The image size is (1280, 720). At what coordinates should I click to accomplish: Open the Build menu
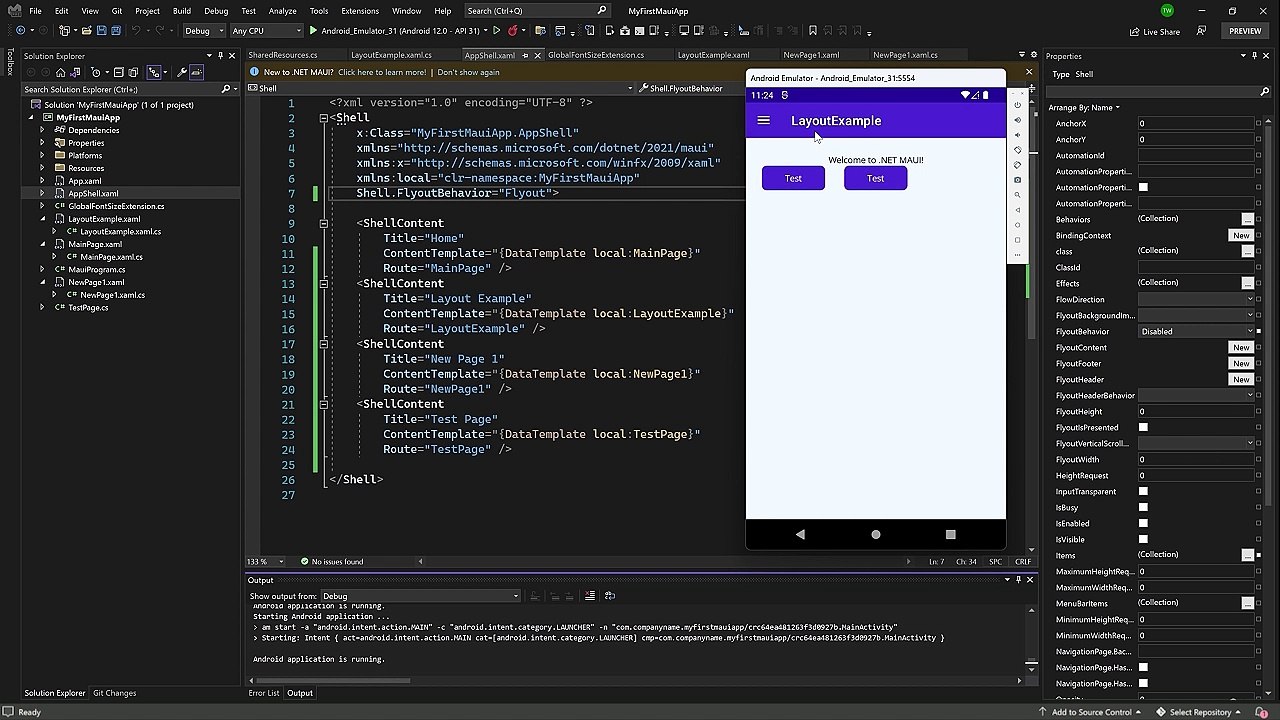point(181,11)
